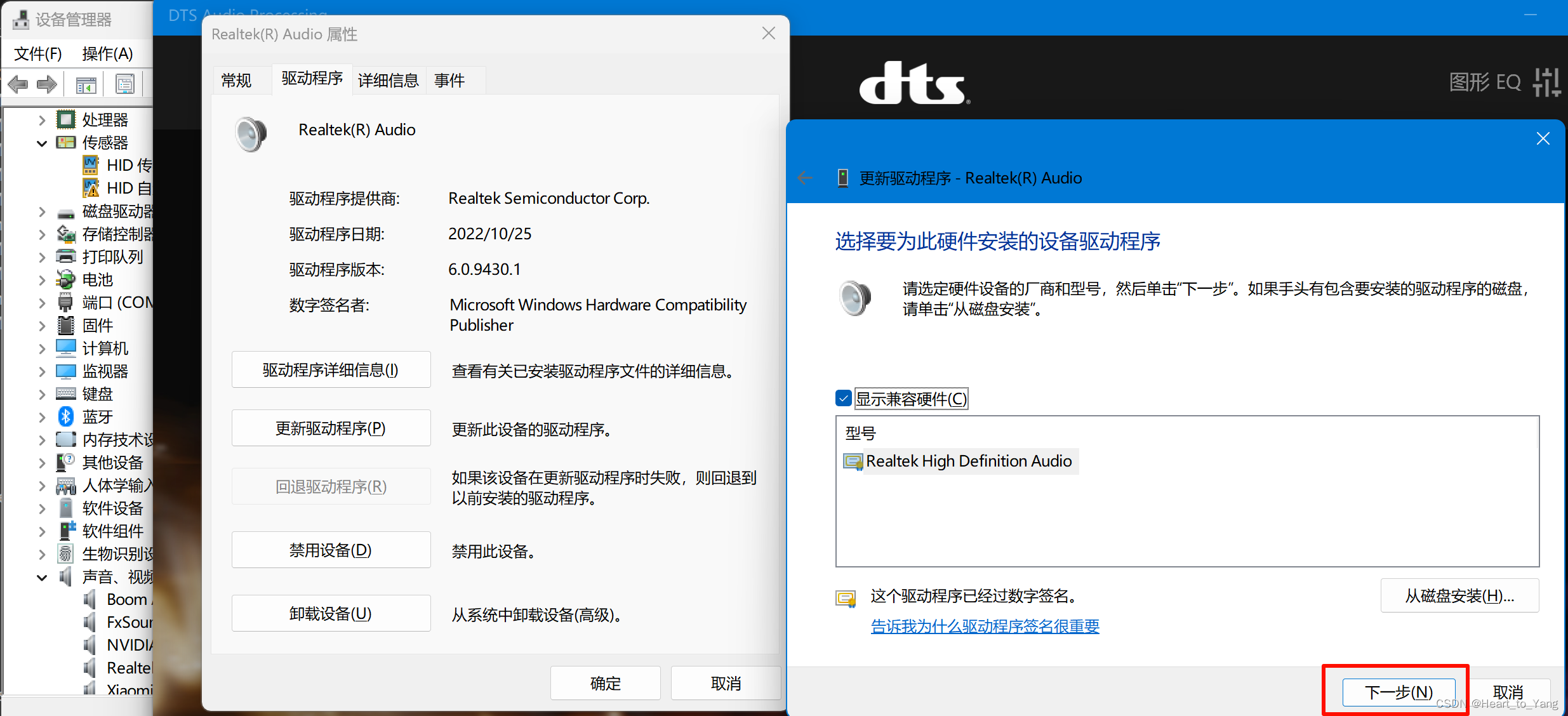Switch to the 事件 tab
The height and width of the screenshot is (716, 1568).
click(x=449, y=81)
